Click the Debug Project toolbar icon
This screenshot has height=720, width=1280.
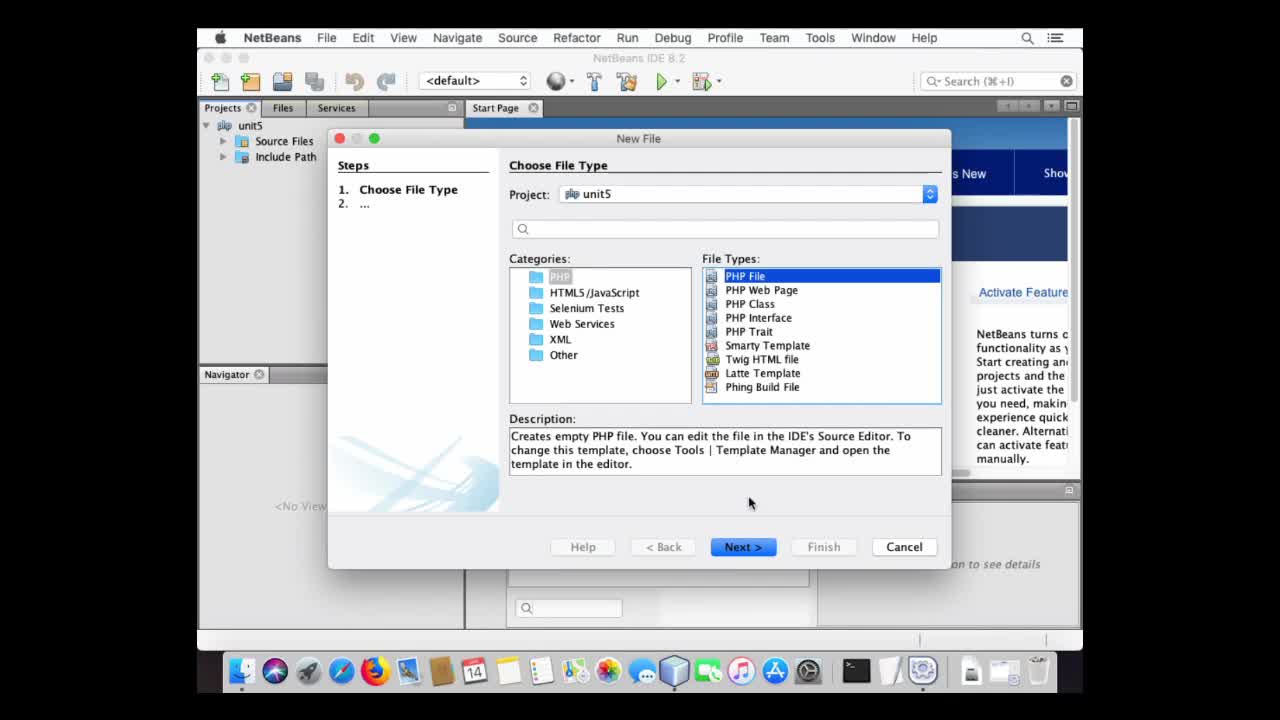coord(701,81)
